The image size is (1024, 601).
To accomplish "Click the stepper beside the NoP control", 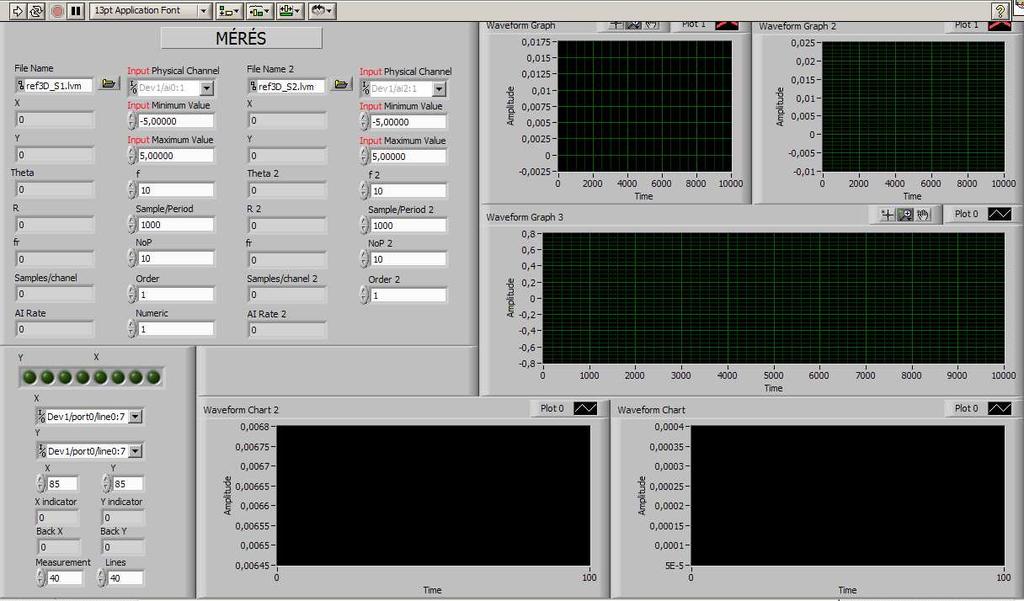I will click(x=132, y=258).
